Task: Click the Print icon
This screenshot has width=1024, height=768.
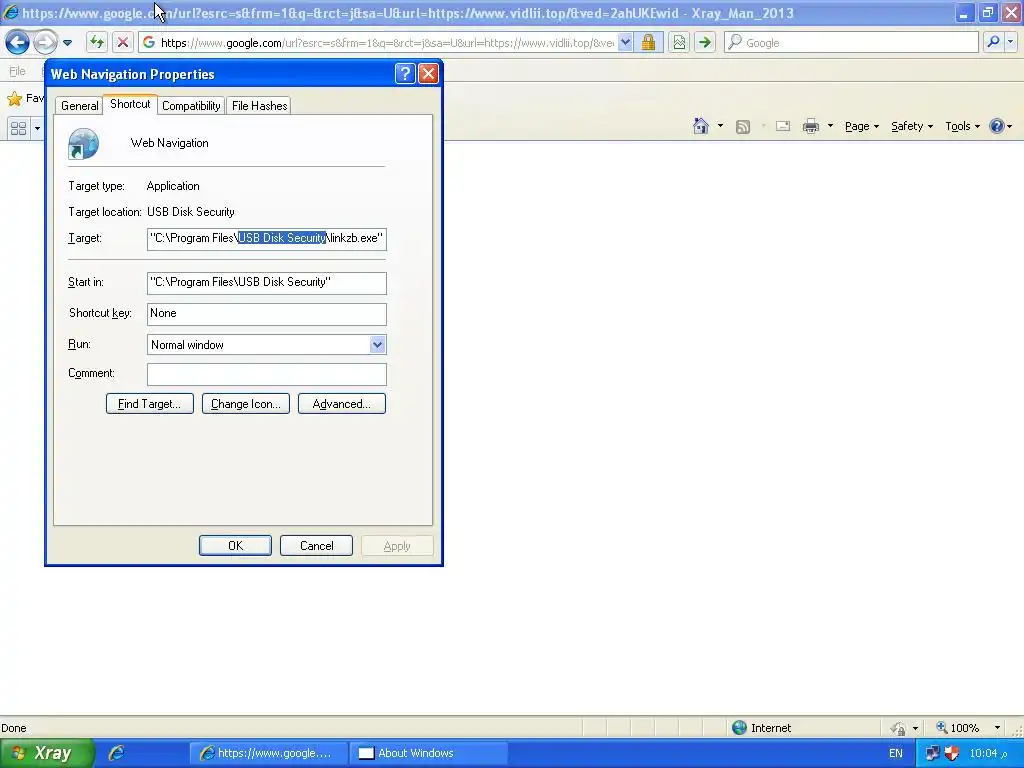Action: click(x=811, y=126)
